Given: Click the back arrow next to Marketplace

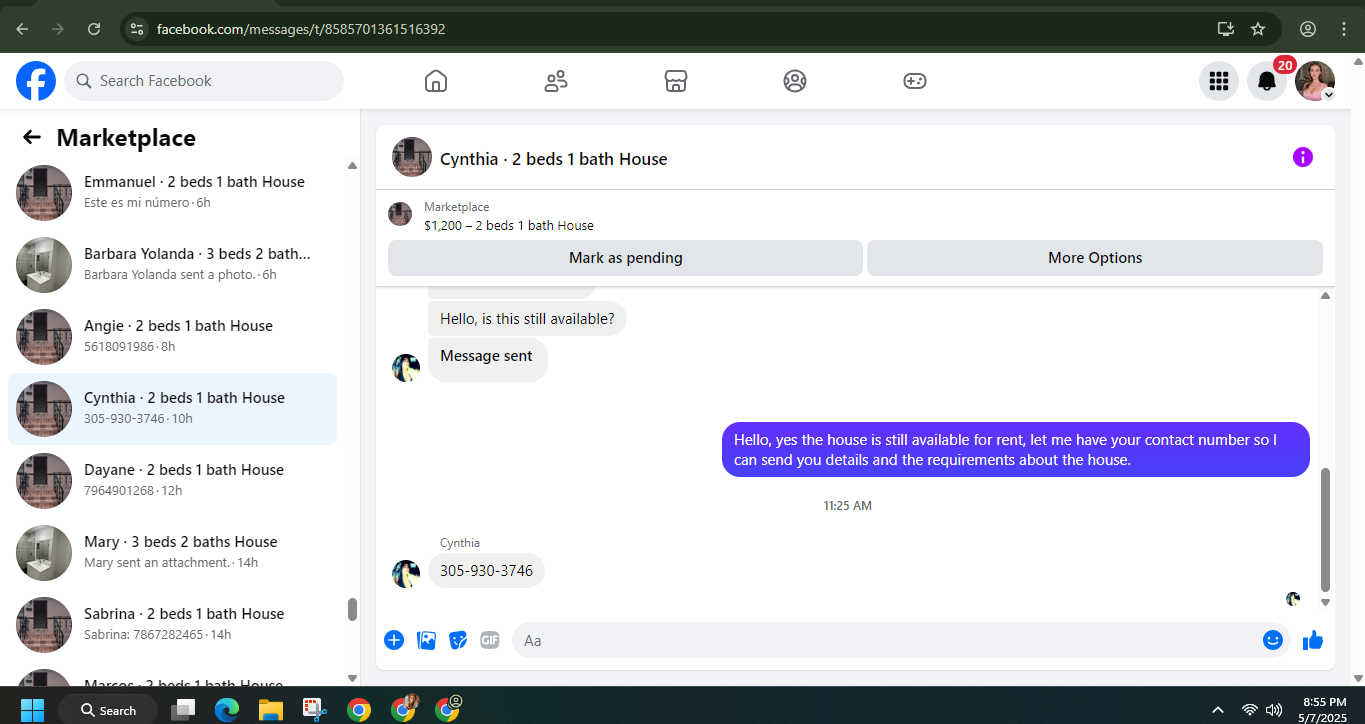Looking at the screenshot, I should 32,138.
